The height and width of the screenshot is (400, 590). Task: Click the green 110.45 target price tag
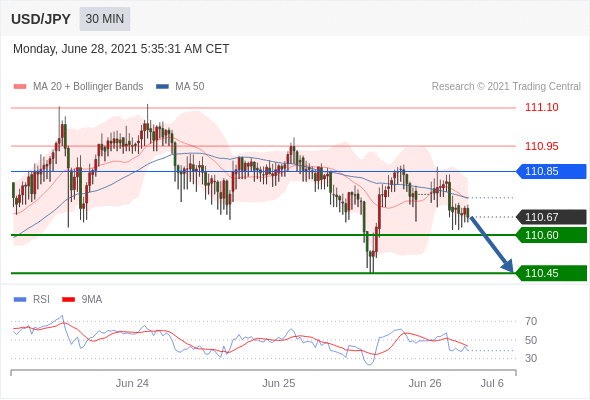point(552,273)
